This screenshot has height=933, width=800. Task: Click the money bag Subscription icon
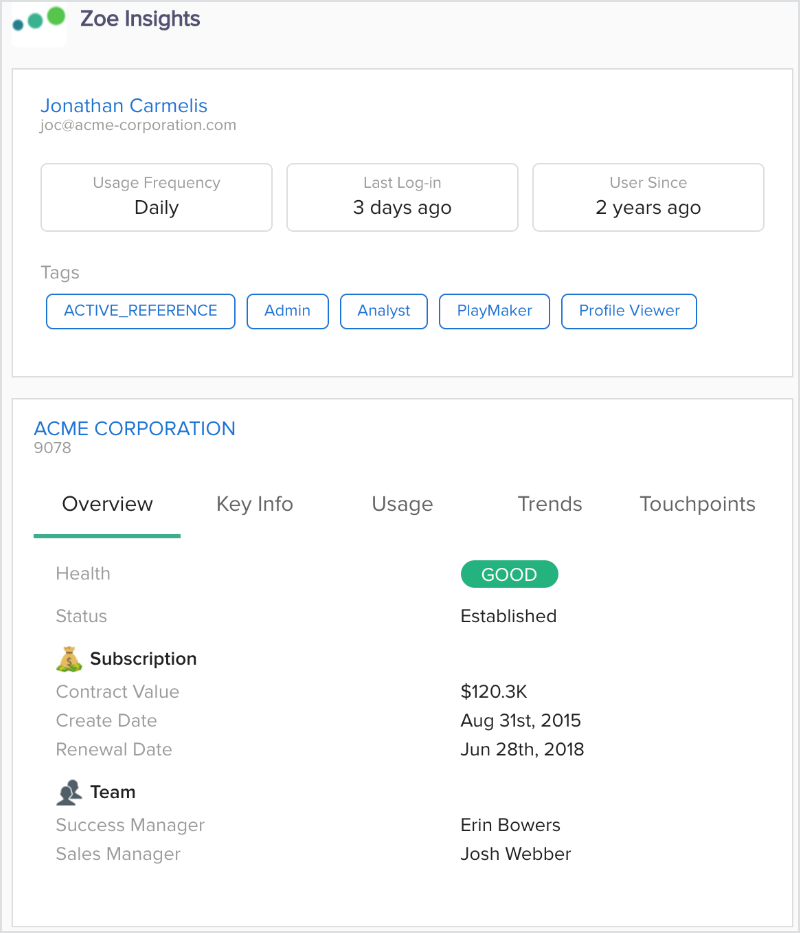[x=68, y=659]
